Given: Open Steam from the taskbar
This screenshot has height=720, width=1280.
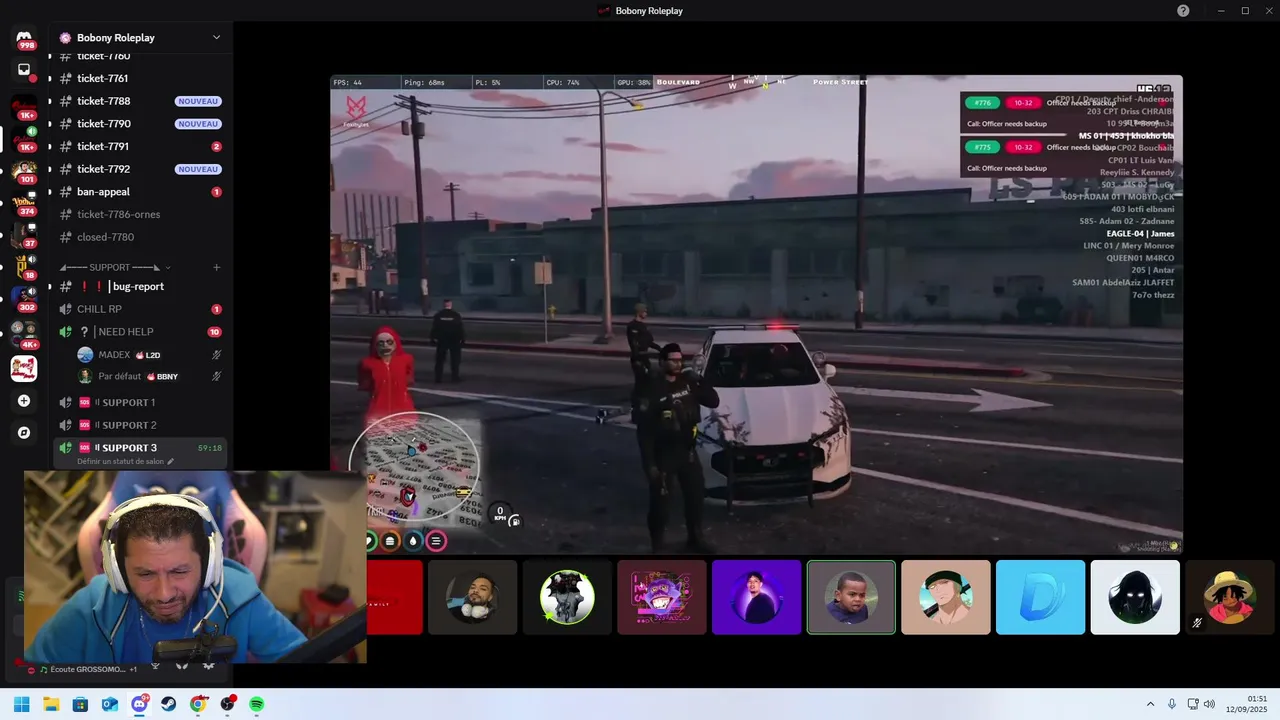Looking at the screenshot, I should 168,704.
